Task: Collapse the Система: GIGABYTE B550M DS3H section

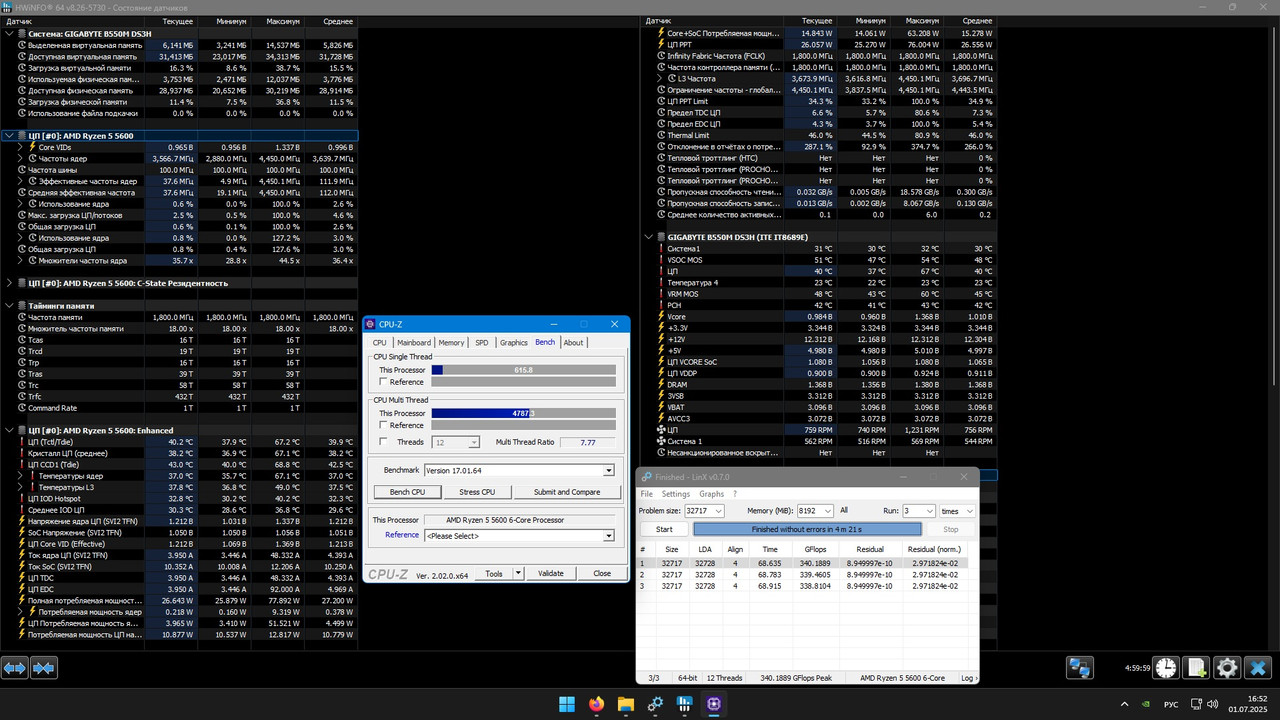Action: pyautogui.click(x=9, y=33)
